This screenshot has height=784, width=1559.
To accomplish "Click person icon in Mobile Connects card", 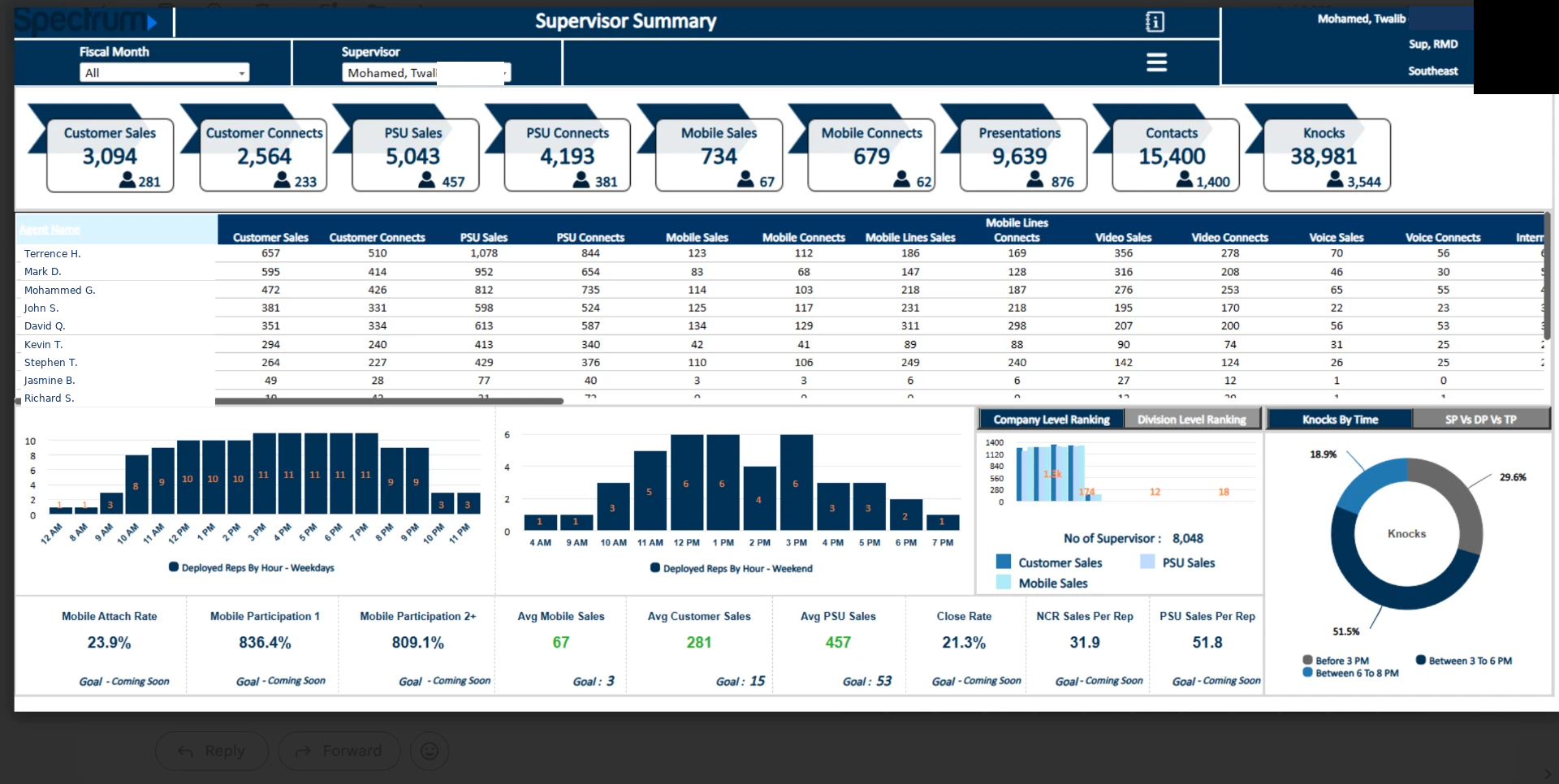I will (x=902, y=179).
